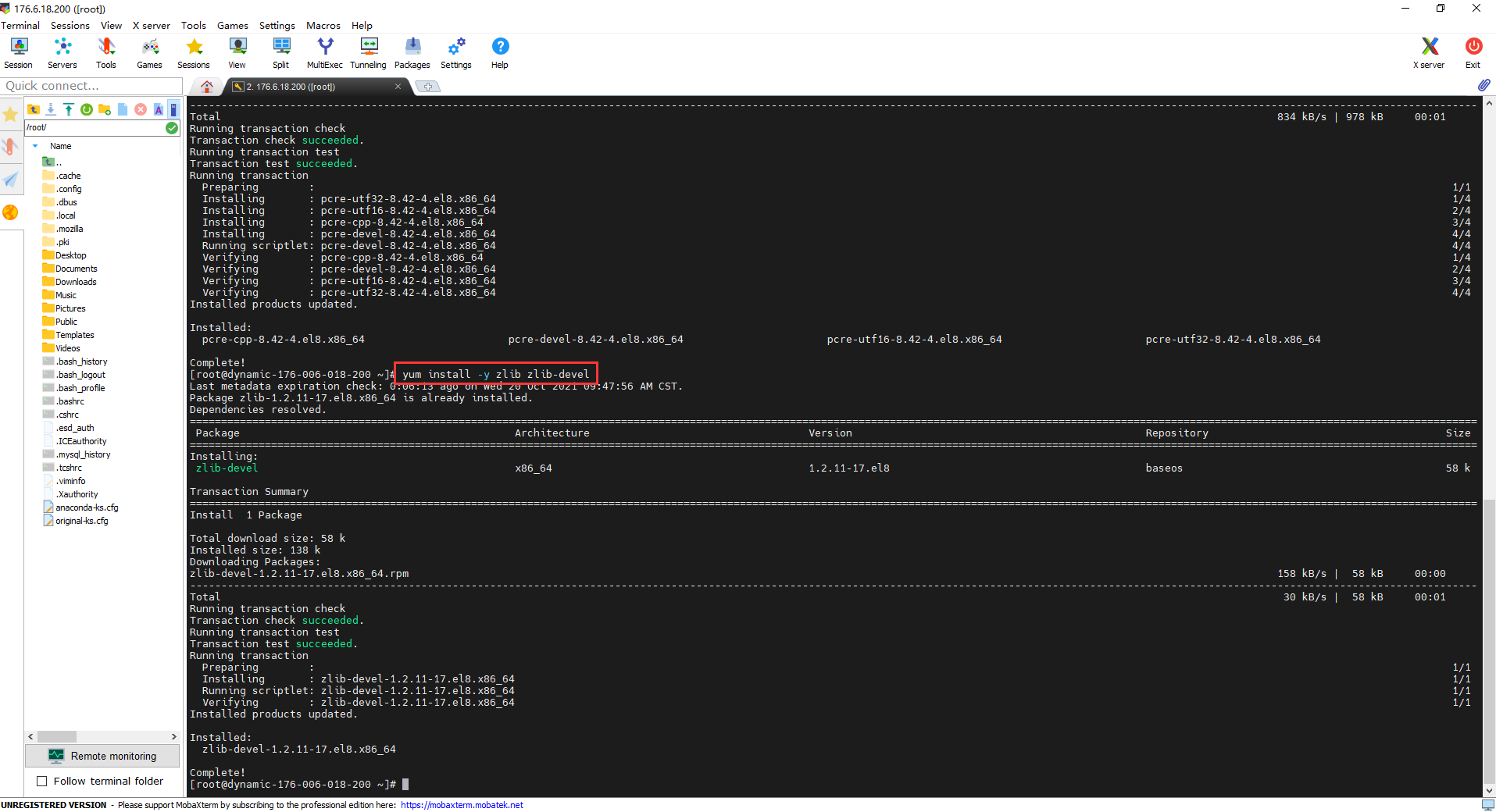
Task: Click terminal vertical scrollbar up arrow
Action: (x=1490, y=102)
